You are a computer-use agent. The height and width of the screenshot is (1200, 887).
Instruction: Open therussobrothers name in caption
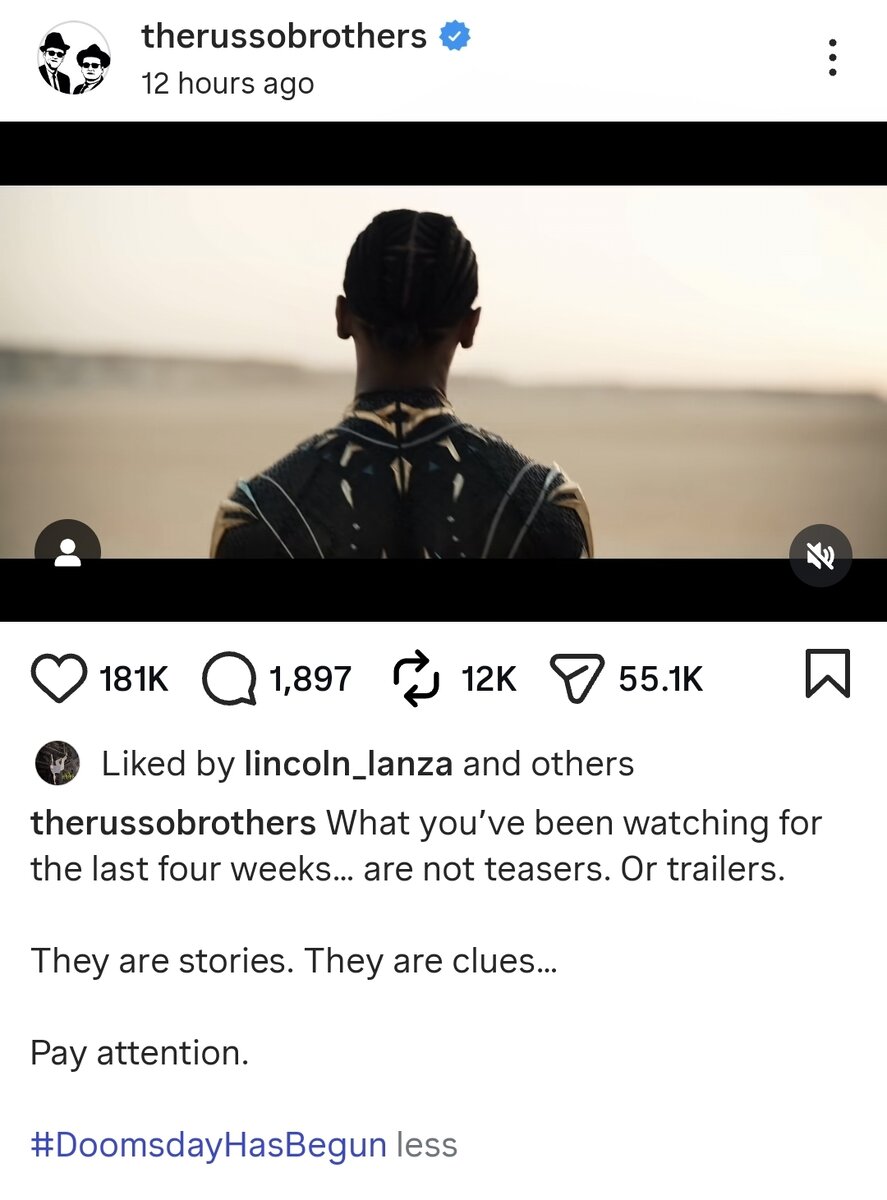tap(173, 824)
